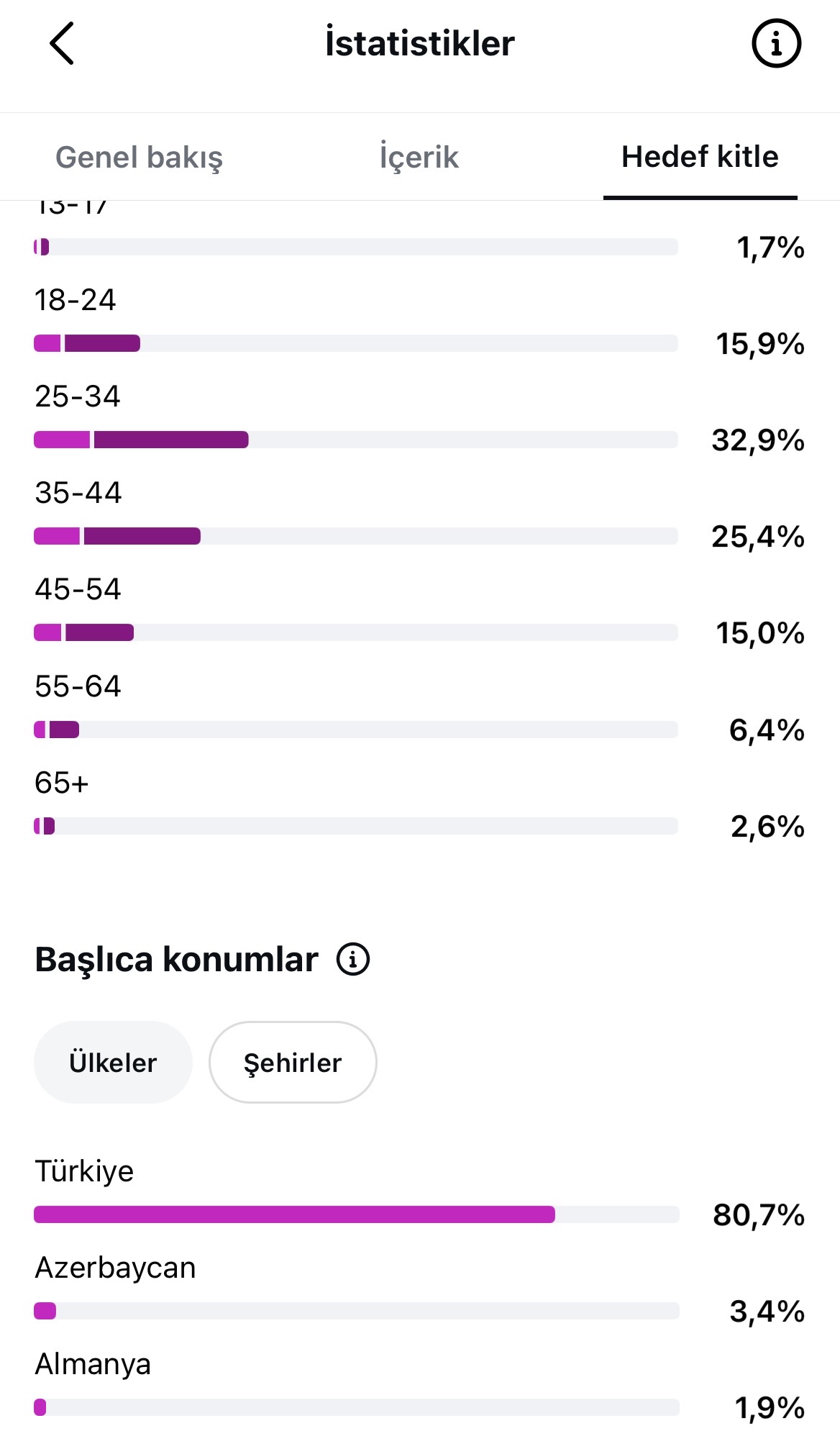840x1436 pixels.
Task: Select the Almanya country row
Action: point(420,1386)
